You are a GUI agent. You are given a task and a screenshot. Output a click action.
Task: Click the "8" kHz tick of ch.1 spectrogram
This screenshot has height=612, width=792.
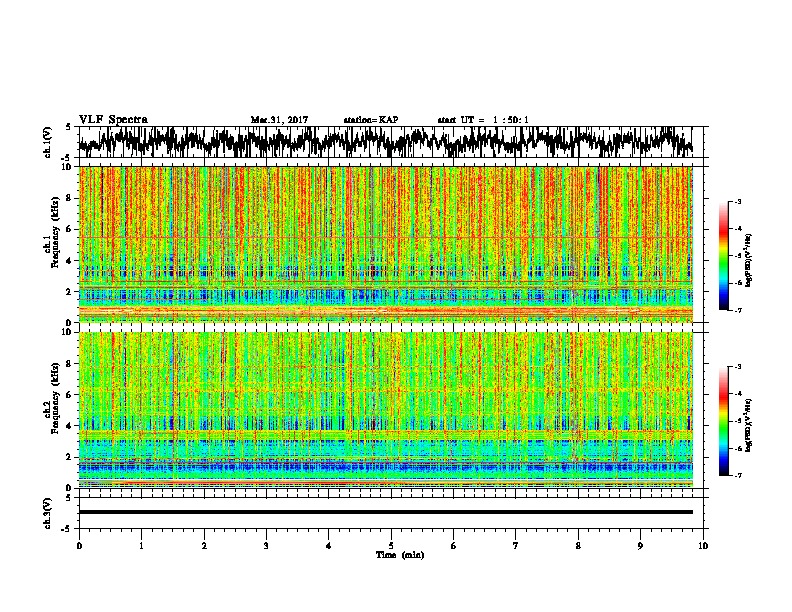[70, 198]
